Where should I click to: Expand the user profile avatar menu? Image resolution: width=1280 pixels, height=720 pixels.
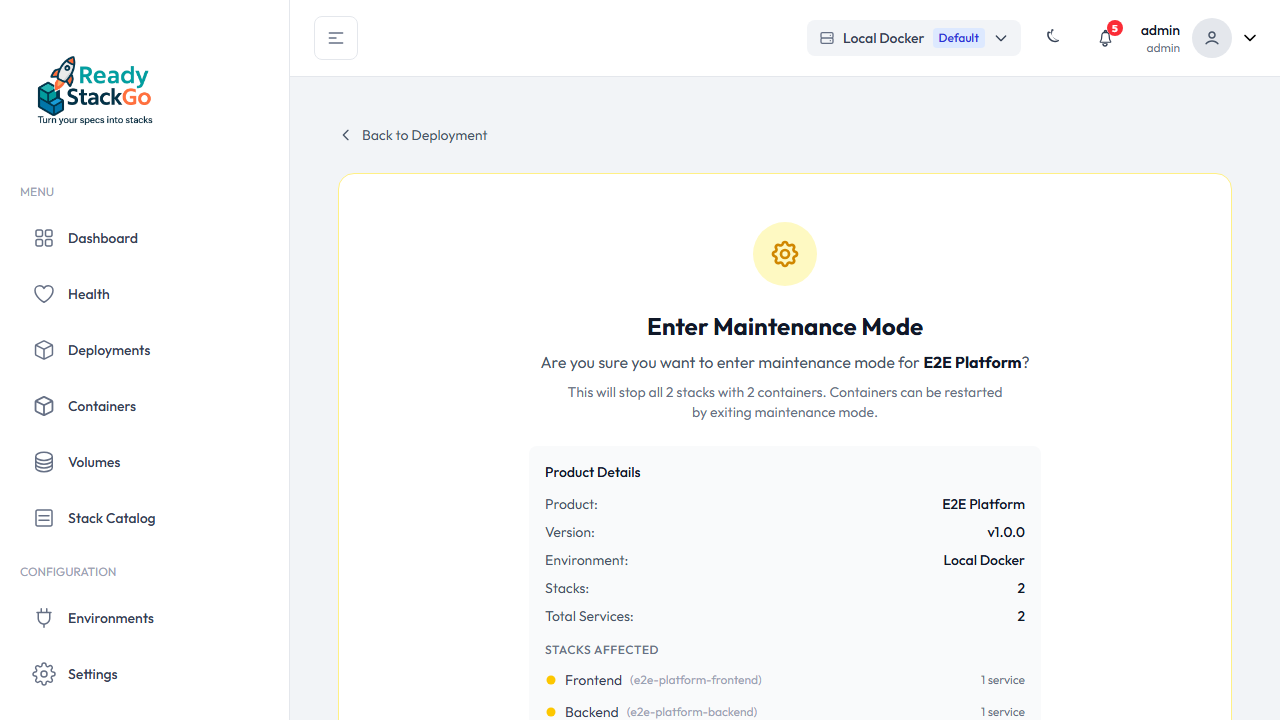pyautogui.click(x=1211, y=37)
